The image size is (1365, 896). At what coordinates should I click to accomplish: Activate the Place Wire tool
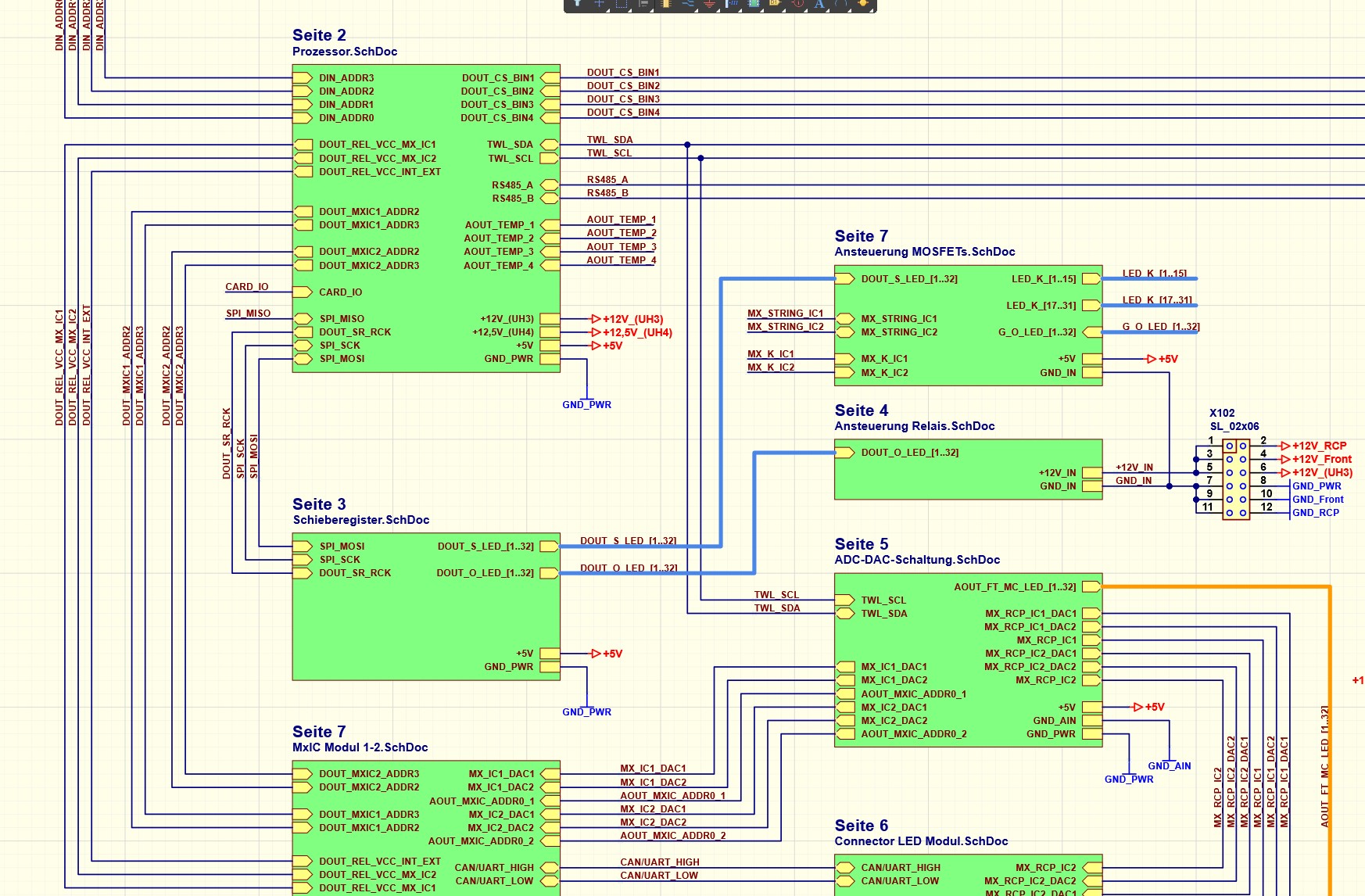click(688, 4)
